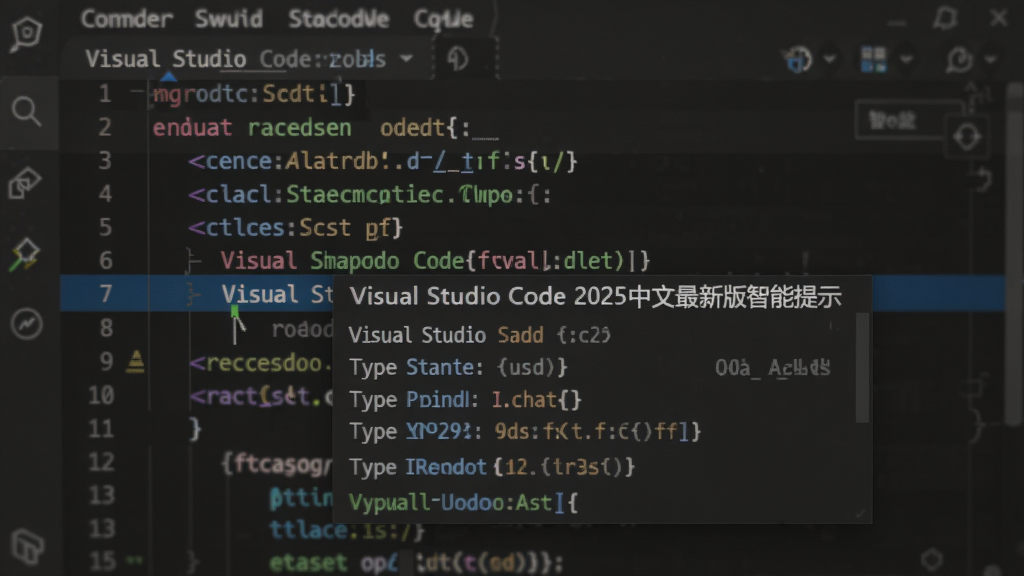The width and height of the screenshot is (1024, 576).
Task: Click line number 12 in the gutter
Action: 101,462
